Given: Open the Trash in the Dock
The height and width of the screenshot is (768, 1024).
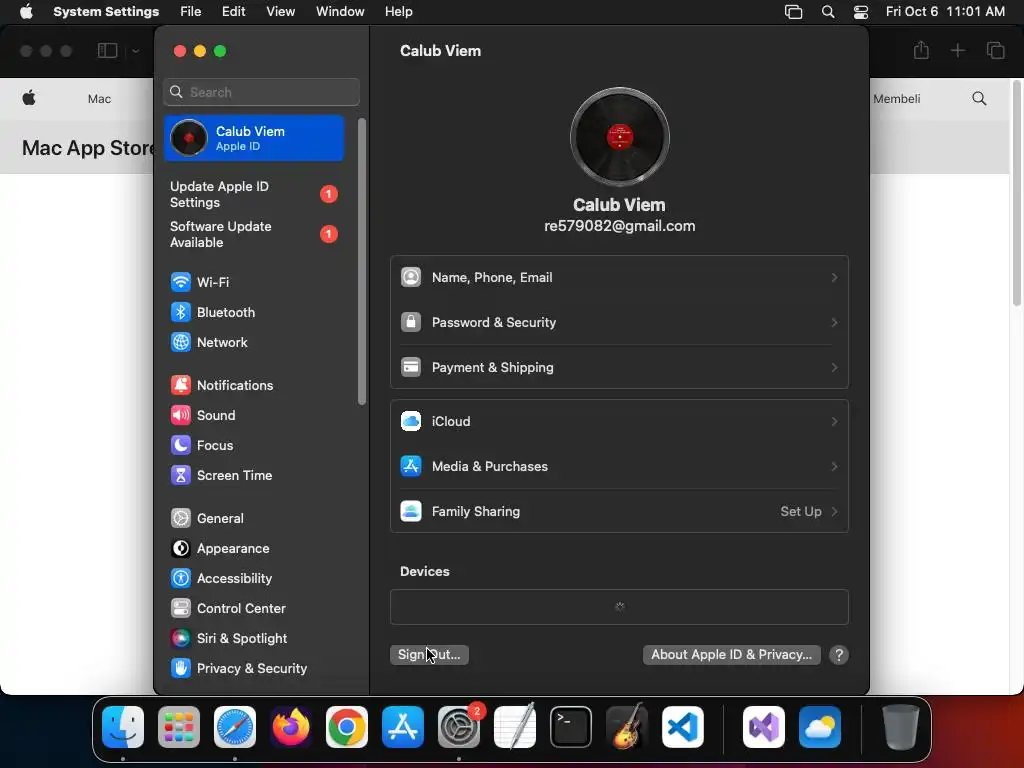Looking at the screenshot, I should pos(901,727).
